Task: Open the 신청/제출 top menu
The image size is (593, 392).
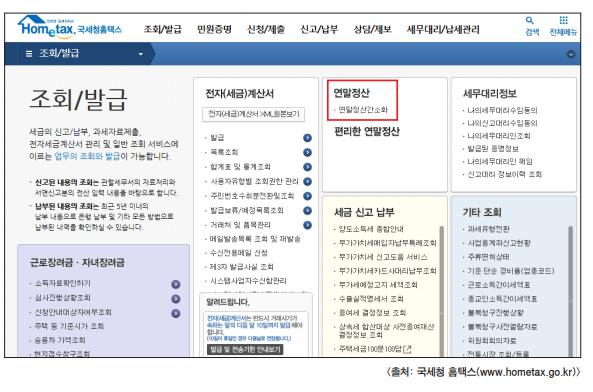Action: (x=266, y=29)
